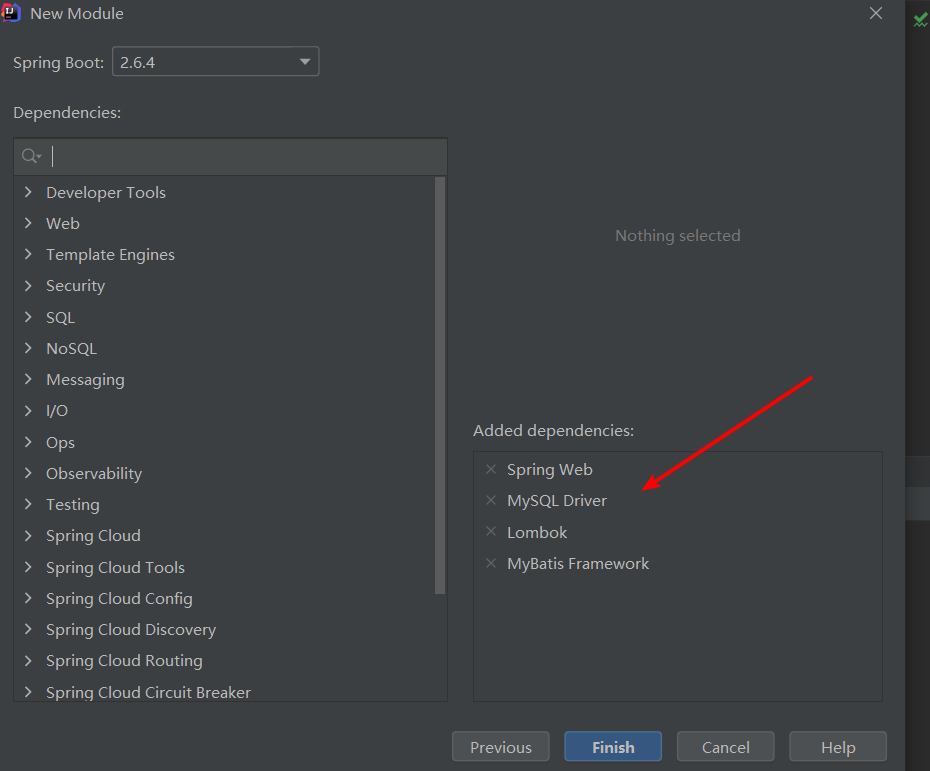This screenshot has height=771, width=930.
Task: Click the Previous button
Action: (501, 747)
